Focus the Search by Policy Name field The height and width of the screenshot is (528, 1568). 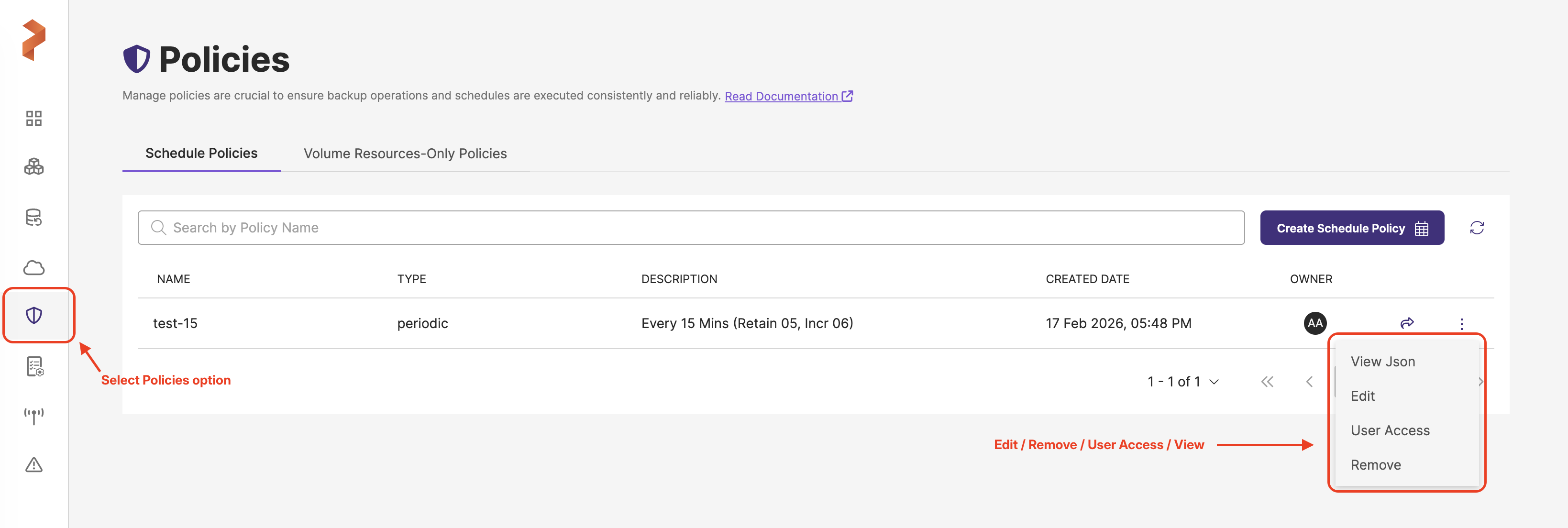(690, 228)
